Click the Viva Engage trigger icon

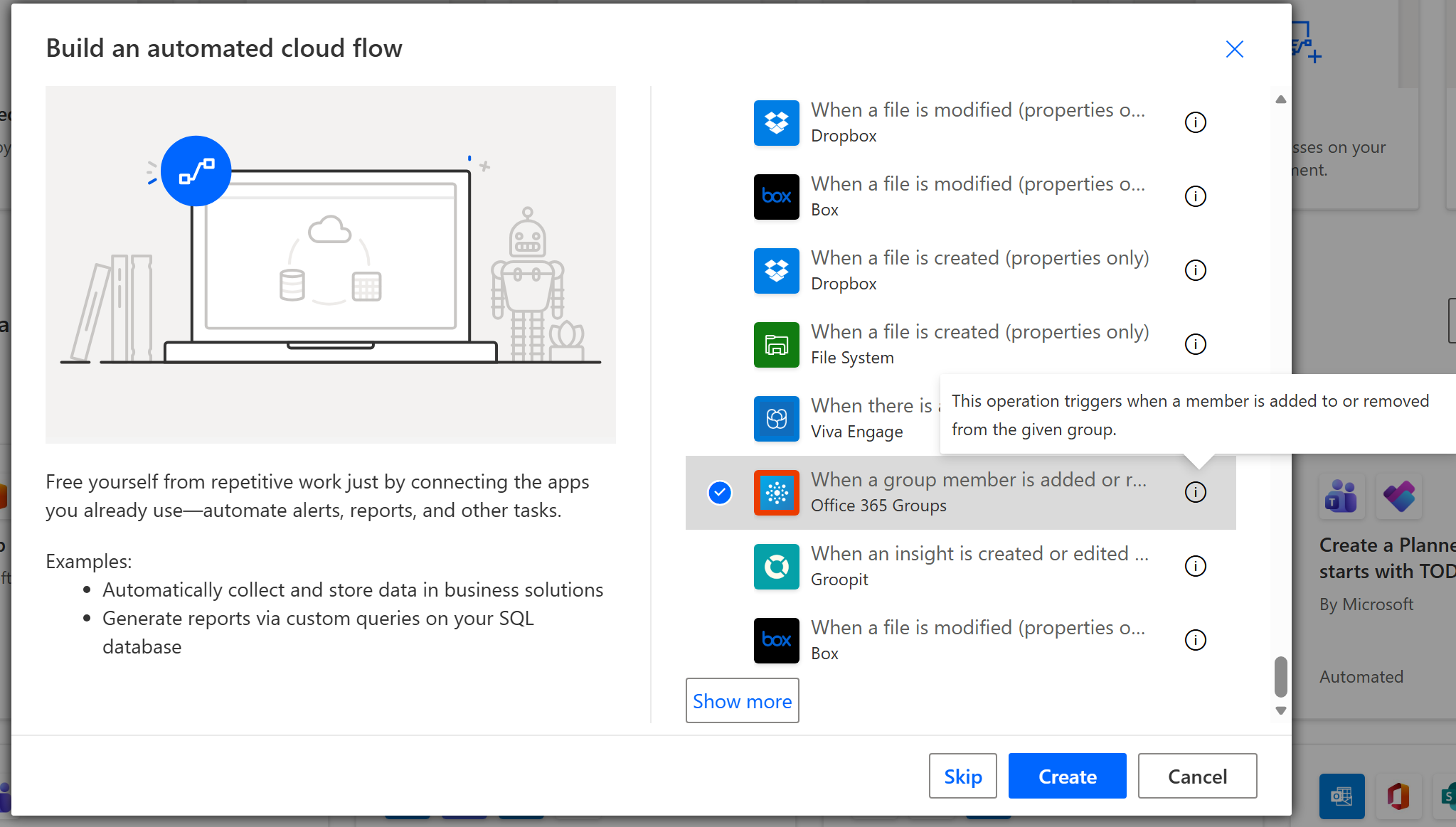[x=776, y=418]
